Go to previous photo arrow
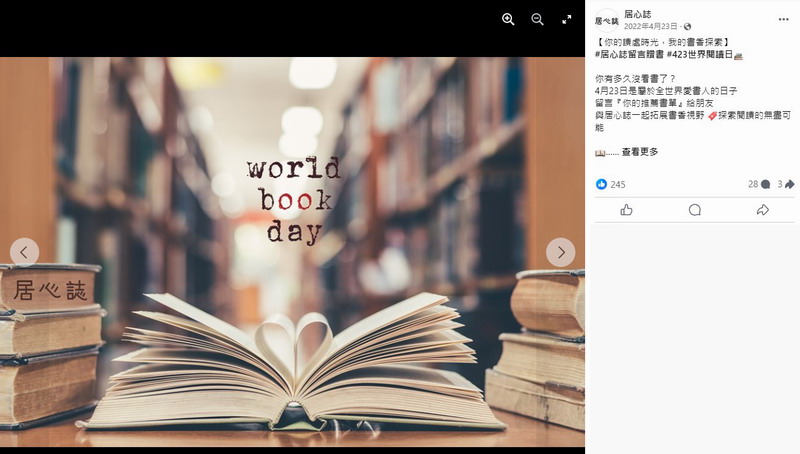The height and width of the screenshot is (454, 800). click(24, 252)
